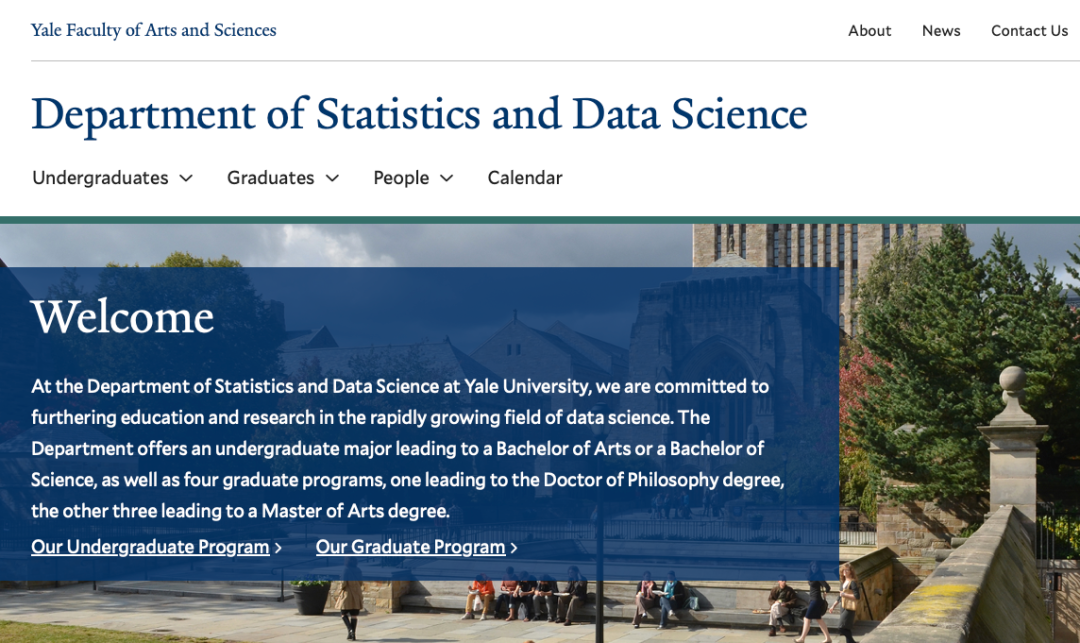
Task: Expand the People menu chevron
Action: [x=447, y=178]
